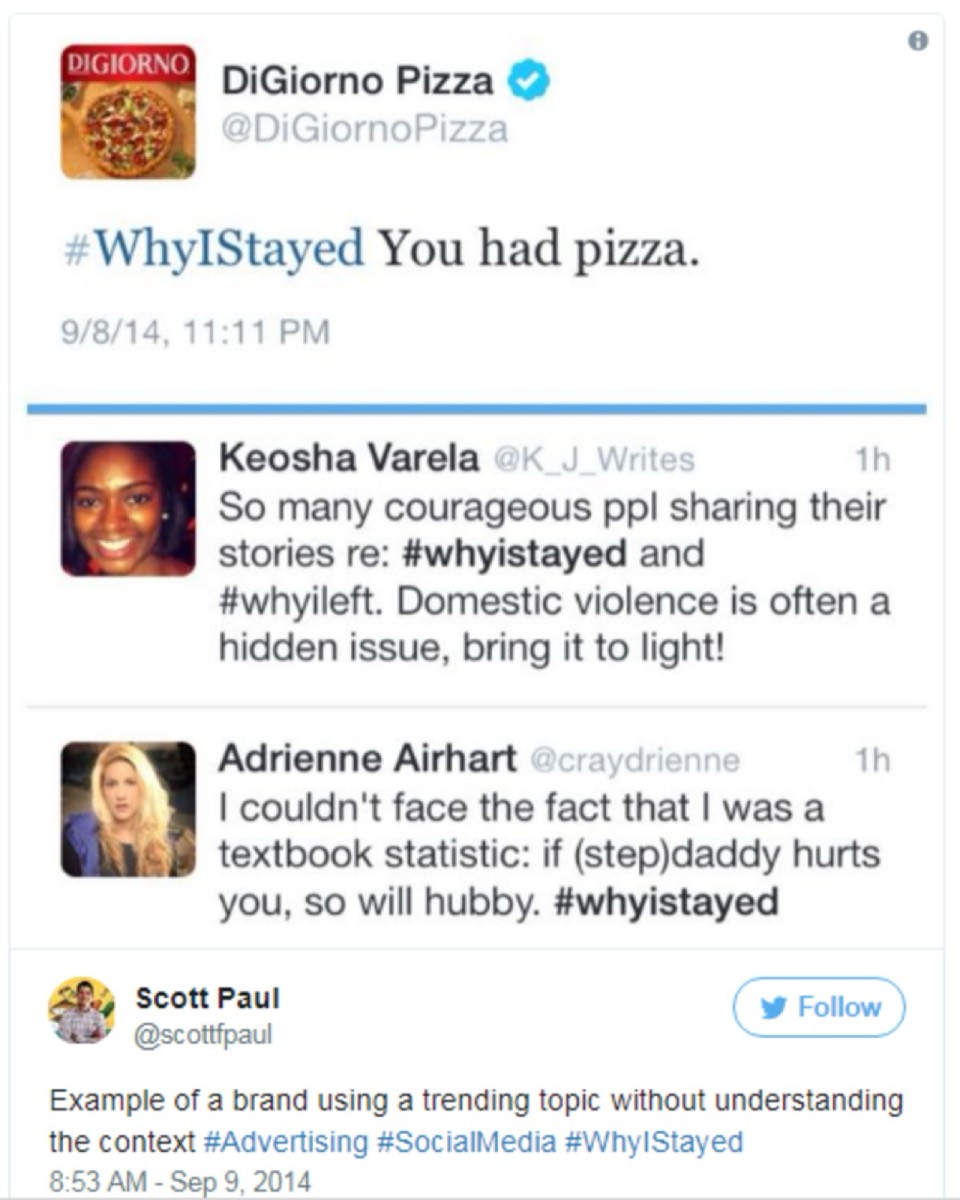Open the @K_J_Writes handle
The image size is (960, 1200).
point(593,460)
